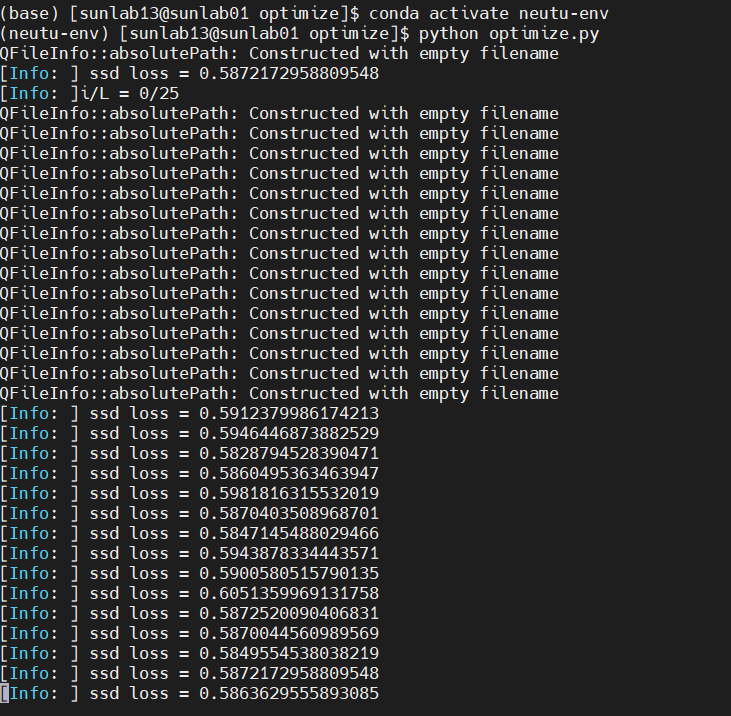Viewport: 731px width, 716px height.
Task: Click ssd loss value 0.5847145488029466
Action: (289, 534)
